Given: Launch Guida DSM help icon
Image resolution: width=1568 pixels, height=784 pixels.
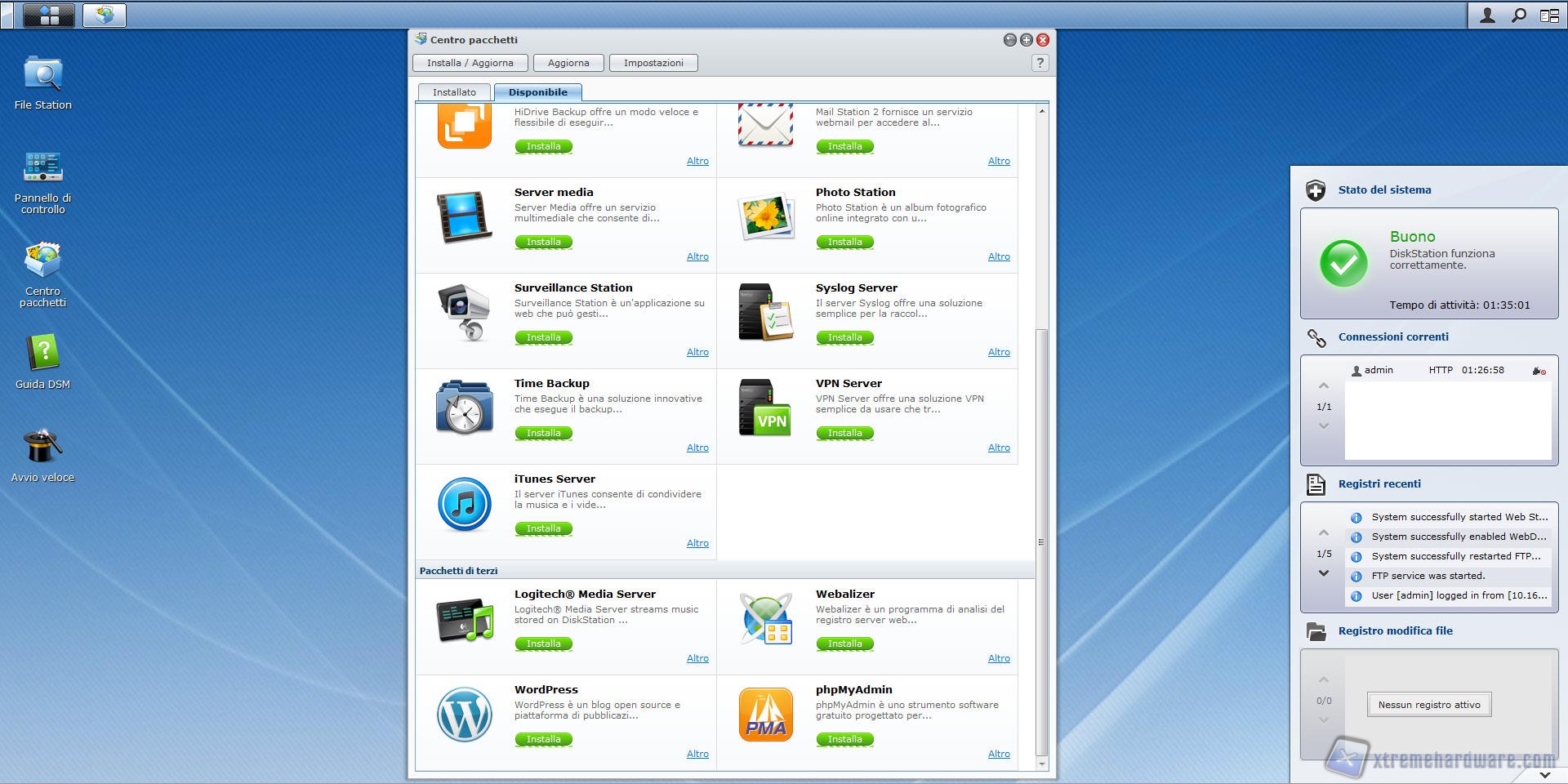Looking at the screenshot, I should [x=42, y=354].
